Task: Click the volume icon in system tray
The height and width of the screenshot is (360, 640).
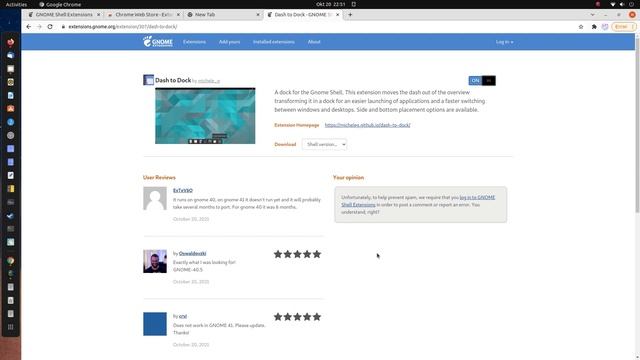Action: click(622, 4)
